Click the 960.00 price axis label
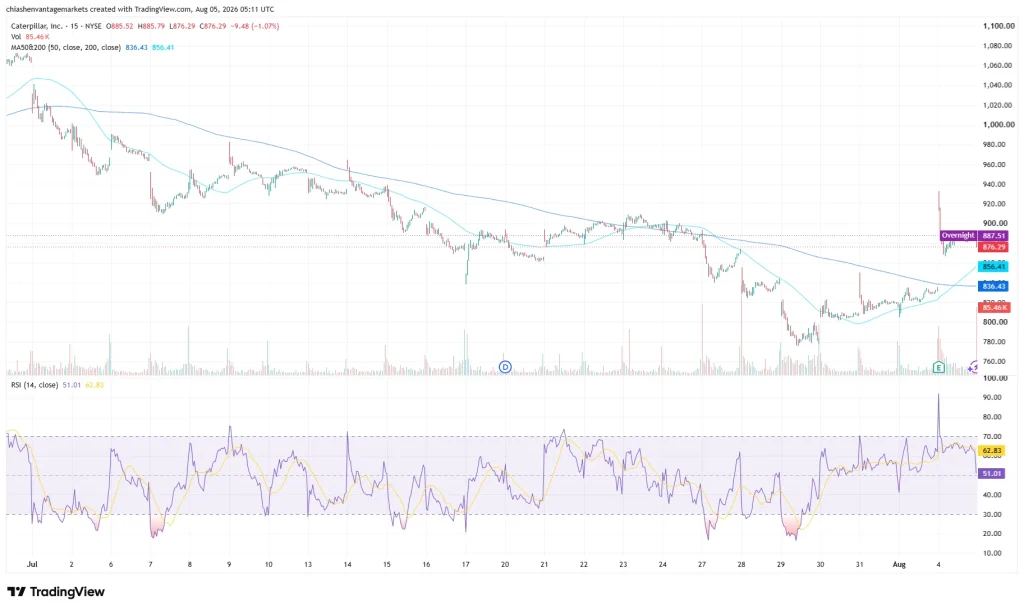Screen dimensions: 1024x610 [x=994, y=165]
